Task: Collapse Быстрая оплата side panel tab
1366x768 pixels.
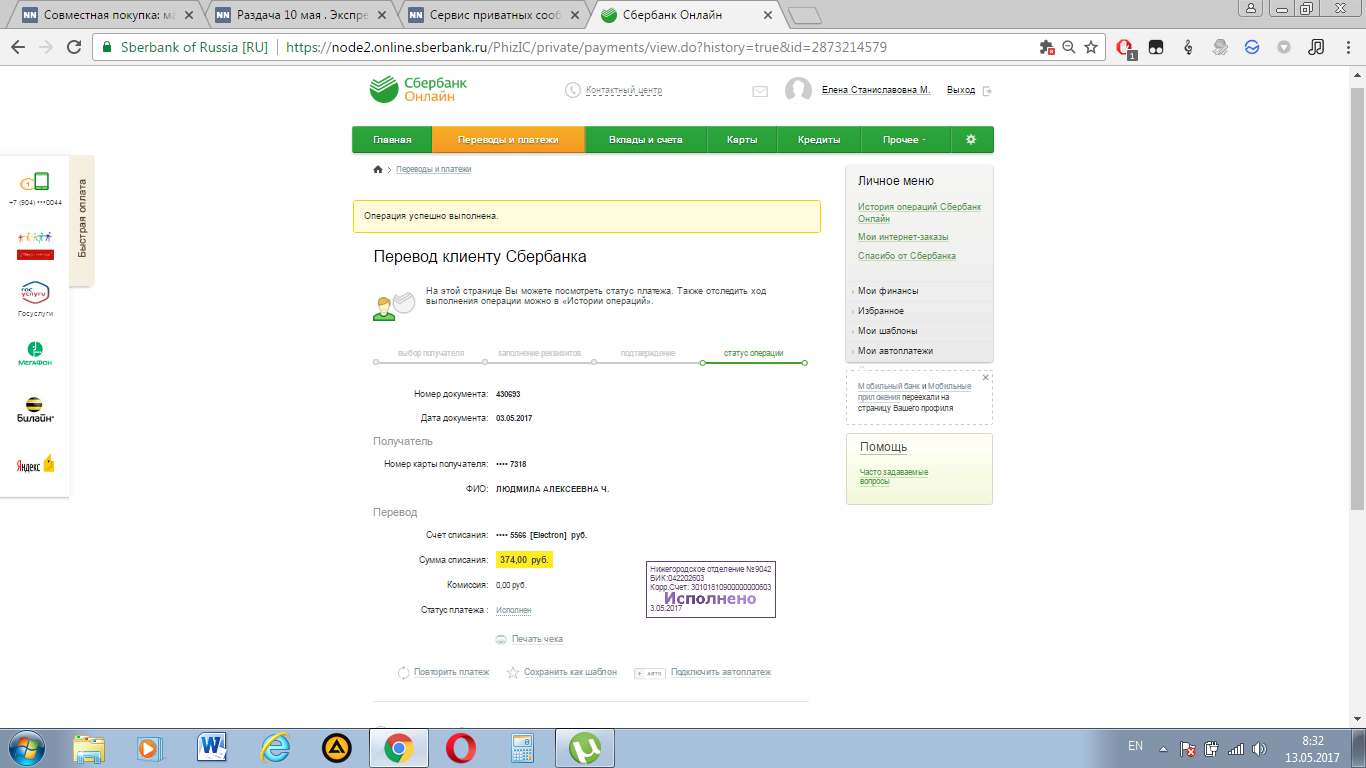Action: pos(82,218)
